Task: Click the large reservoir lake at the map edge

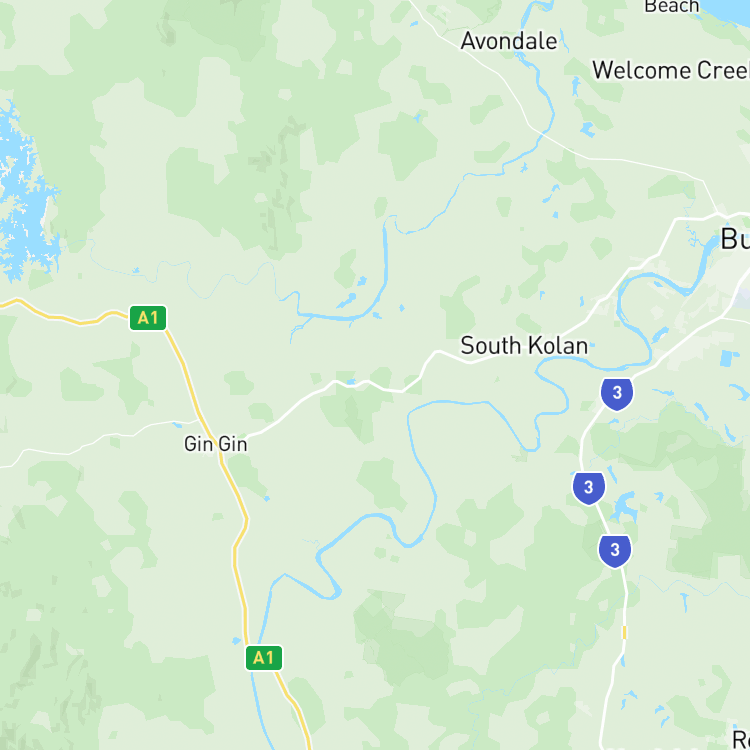Action: click(x=24, y=191)
